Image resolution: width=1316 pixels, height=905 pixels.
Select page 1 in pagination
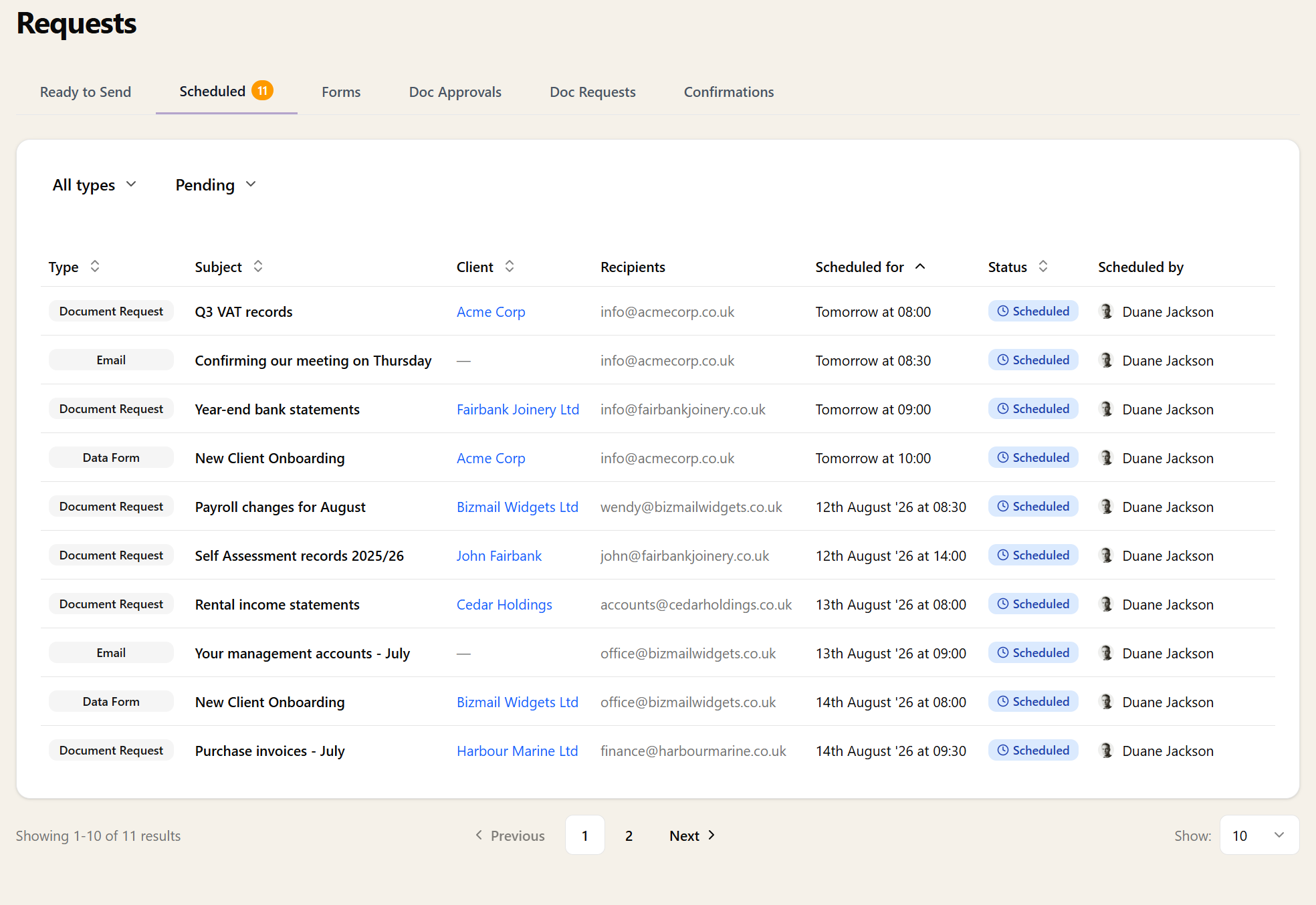tap(585, 835)
